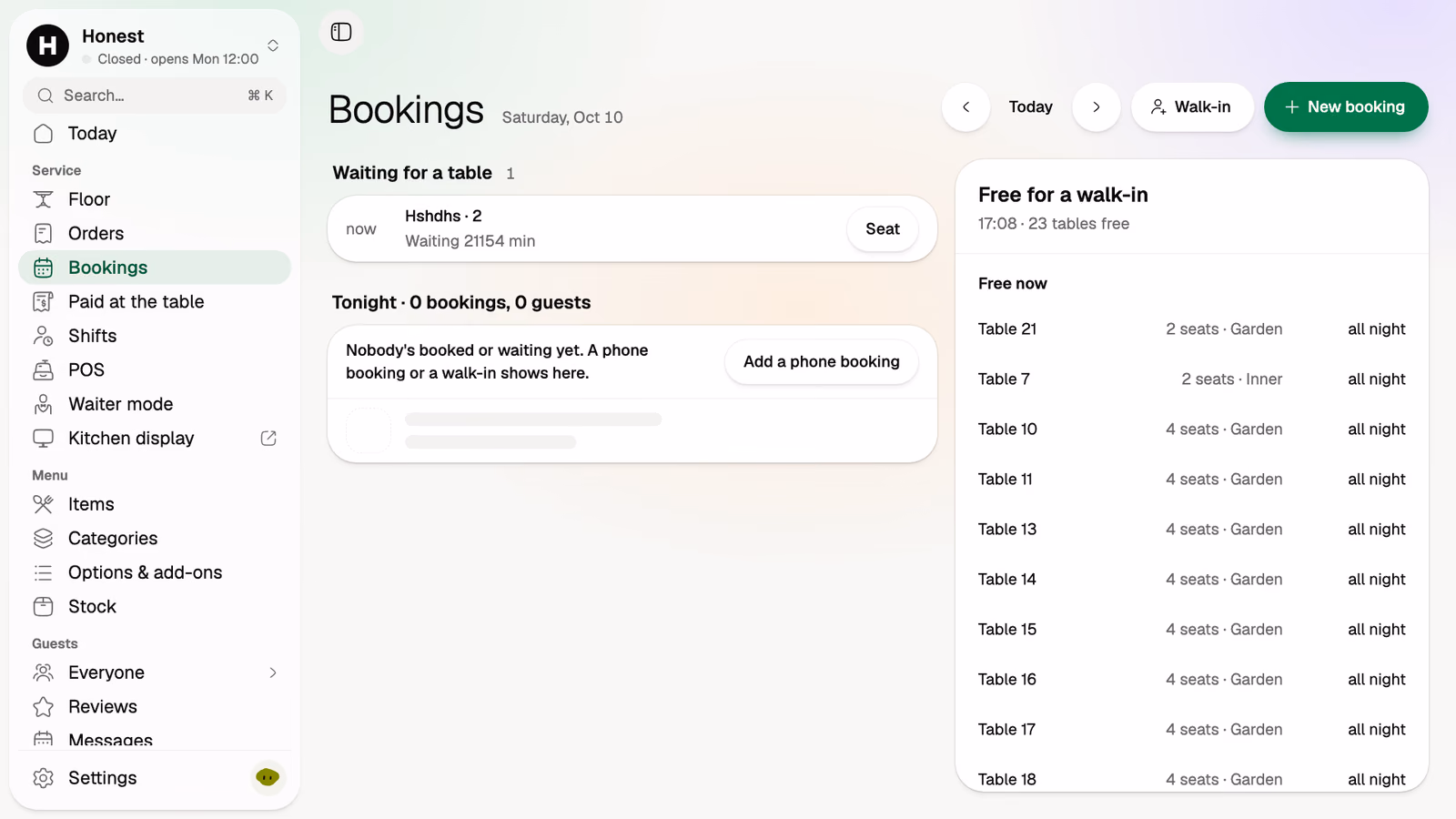1456x819 pixels.
Task: Click the Honest restaurant logo avatar
Action: point(47,45)
